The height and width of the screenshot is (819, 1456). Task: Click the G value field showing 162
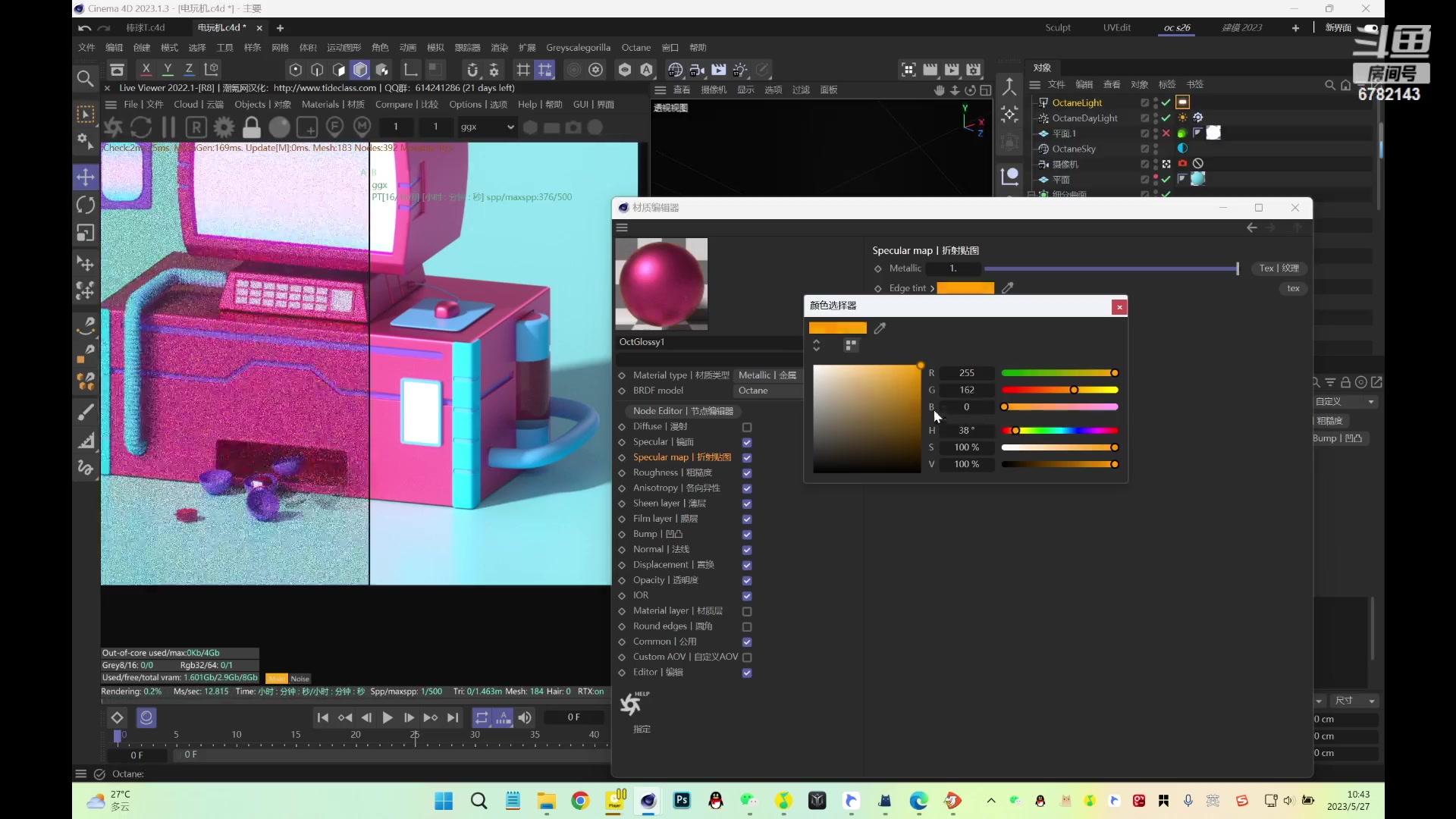[966, 391]
